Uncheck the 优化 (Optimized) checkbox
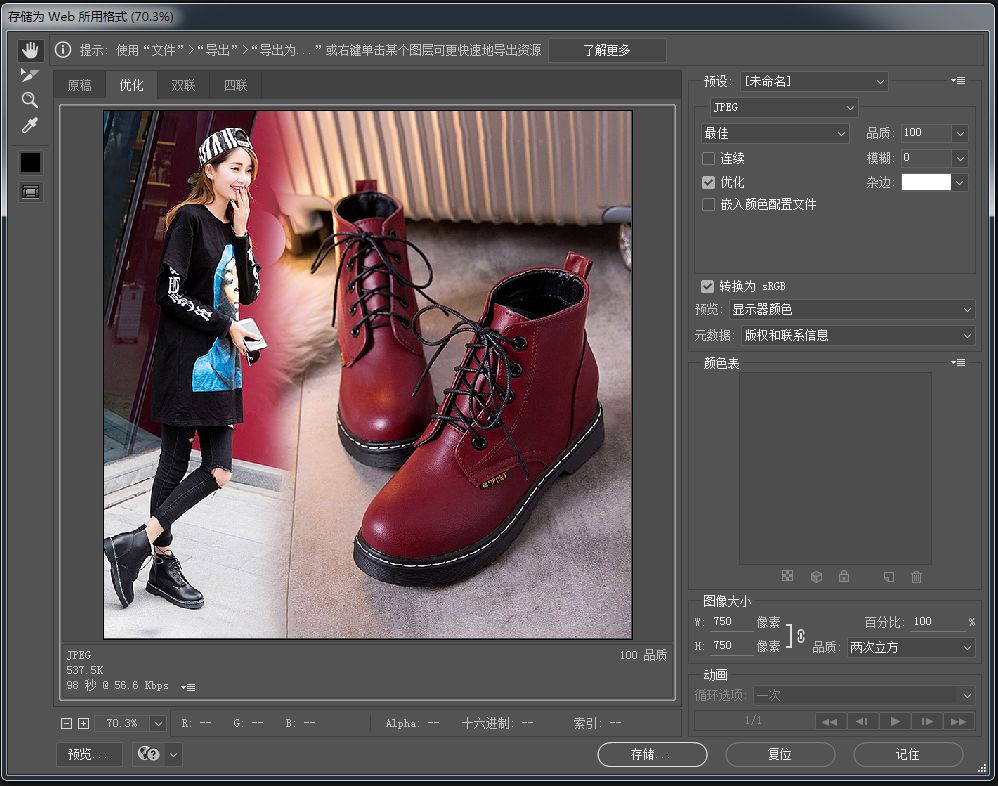The width and height of the screenshot is (998, 786). (708, 182)
